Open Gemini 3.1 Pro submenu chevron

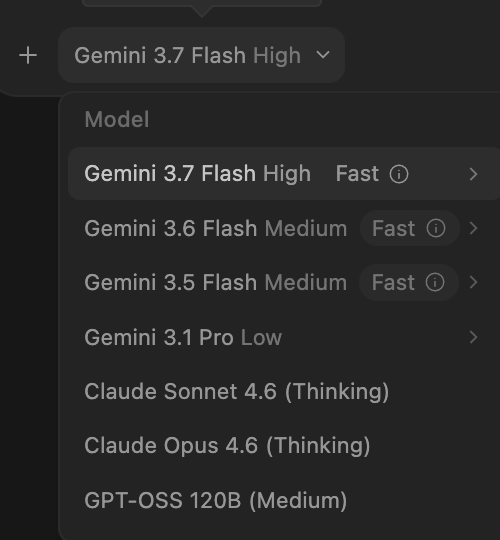click(x=473, y=337)
